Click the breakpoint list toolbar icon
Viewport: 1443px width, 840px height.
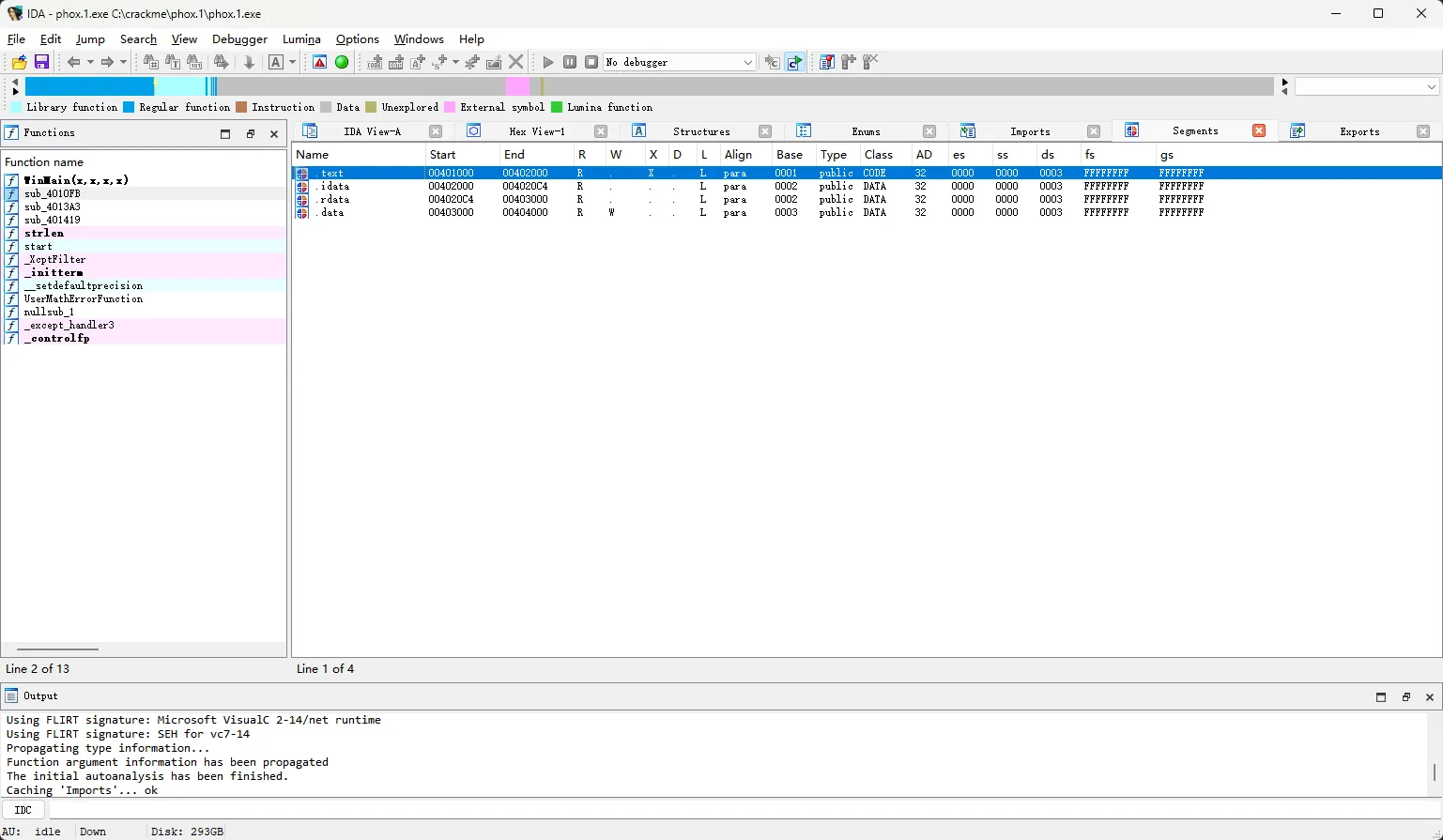pyautogui.click(x=827, y=62)
